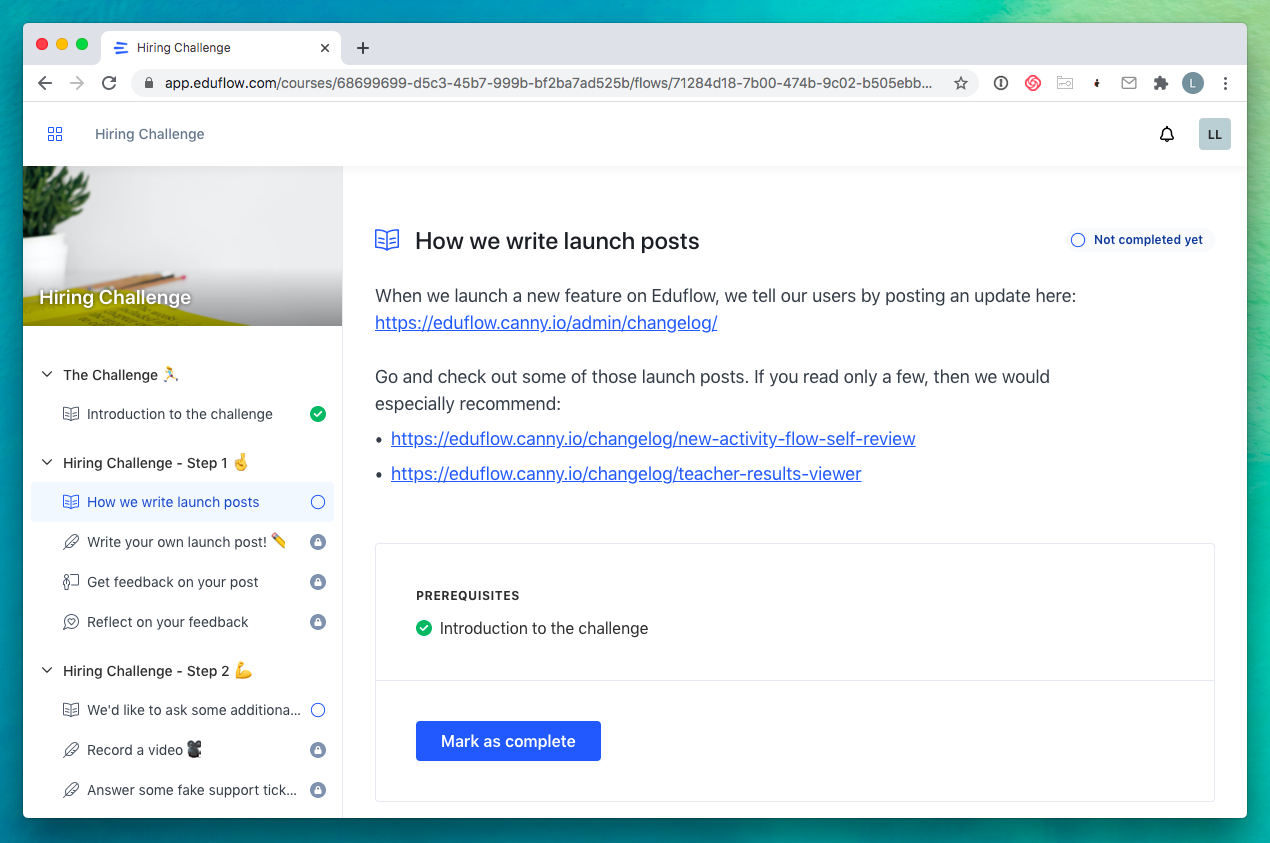This screenshot has height=843, width=1270.
Task: Close the Hiring Challenge tab
Action: coord(325,47)
